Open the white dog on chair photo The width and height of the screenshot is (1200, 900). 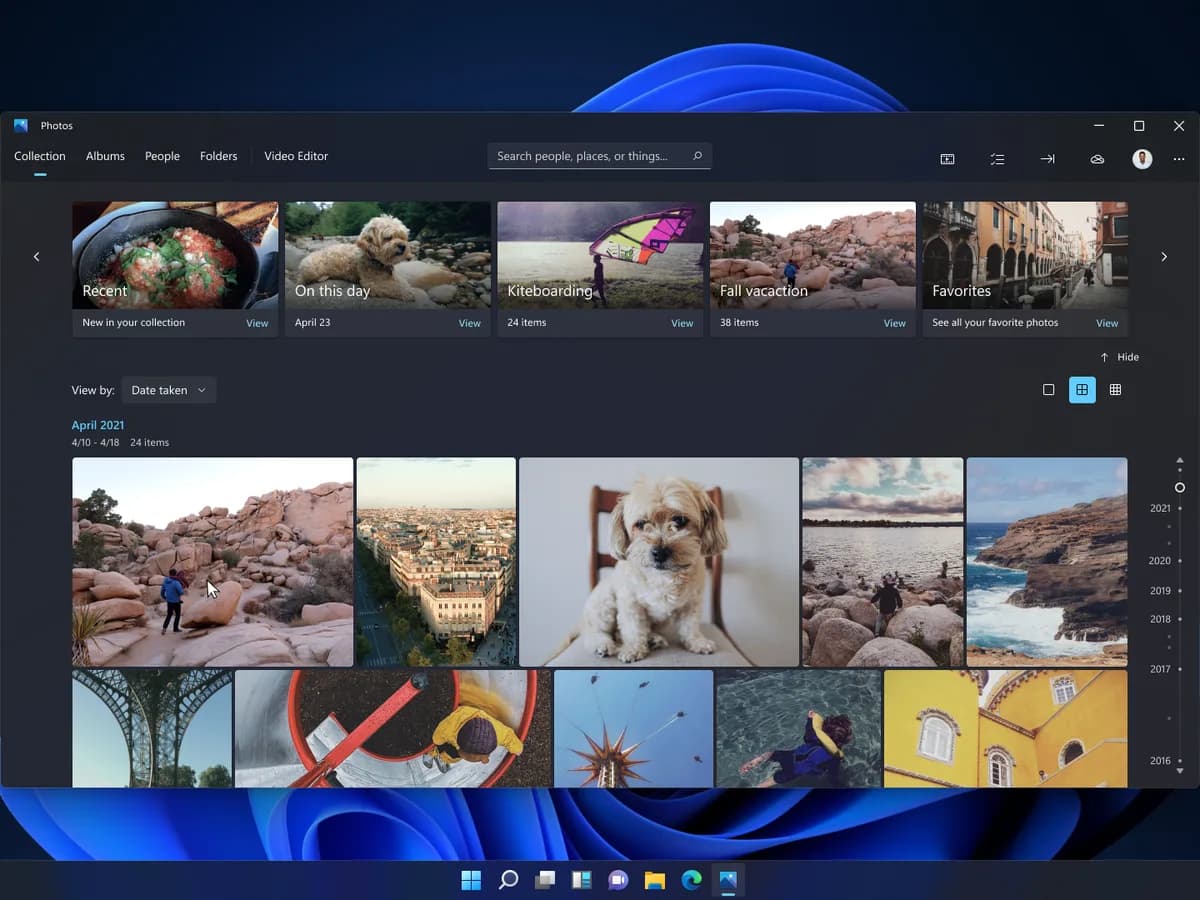pos(659,562)
